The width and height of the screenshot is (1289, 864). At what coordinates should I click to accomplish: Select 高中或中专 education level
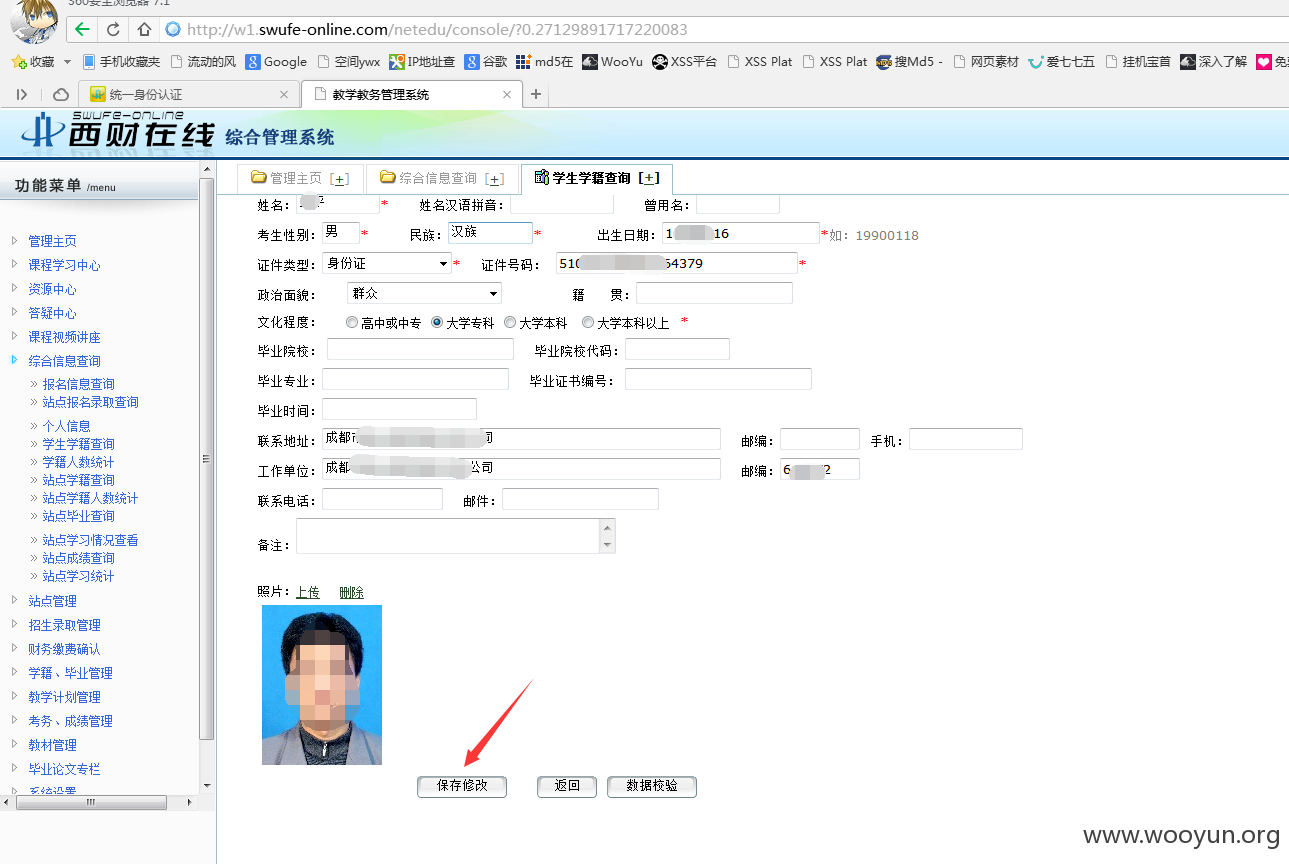(352, 323)
